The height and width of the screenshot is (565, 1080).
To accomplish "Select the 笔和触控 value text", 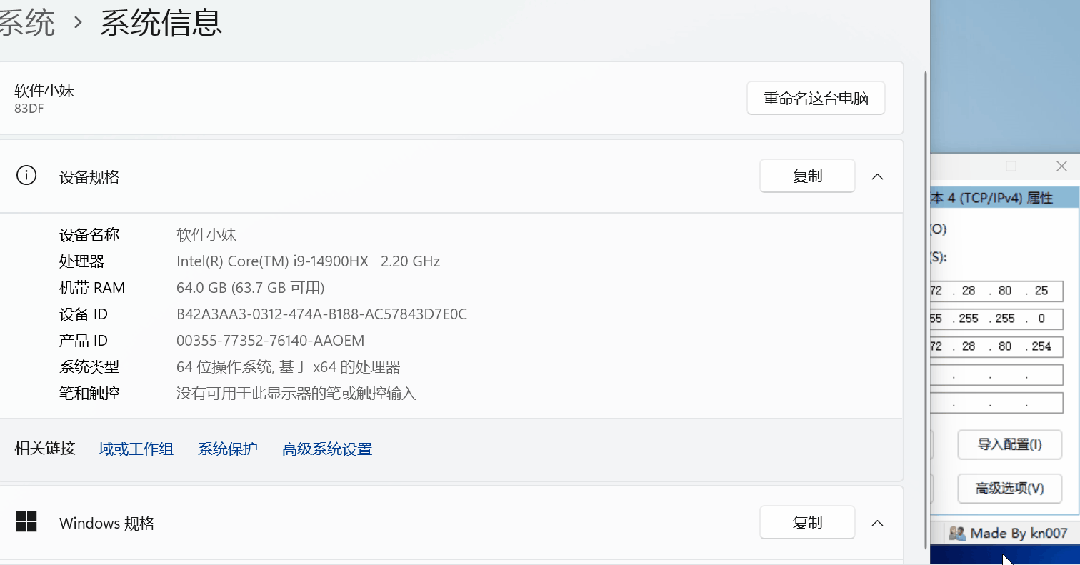I will 296,393.
